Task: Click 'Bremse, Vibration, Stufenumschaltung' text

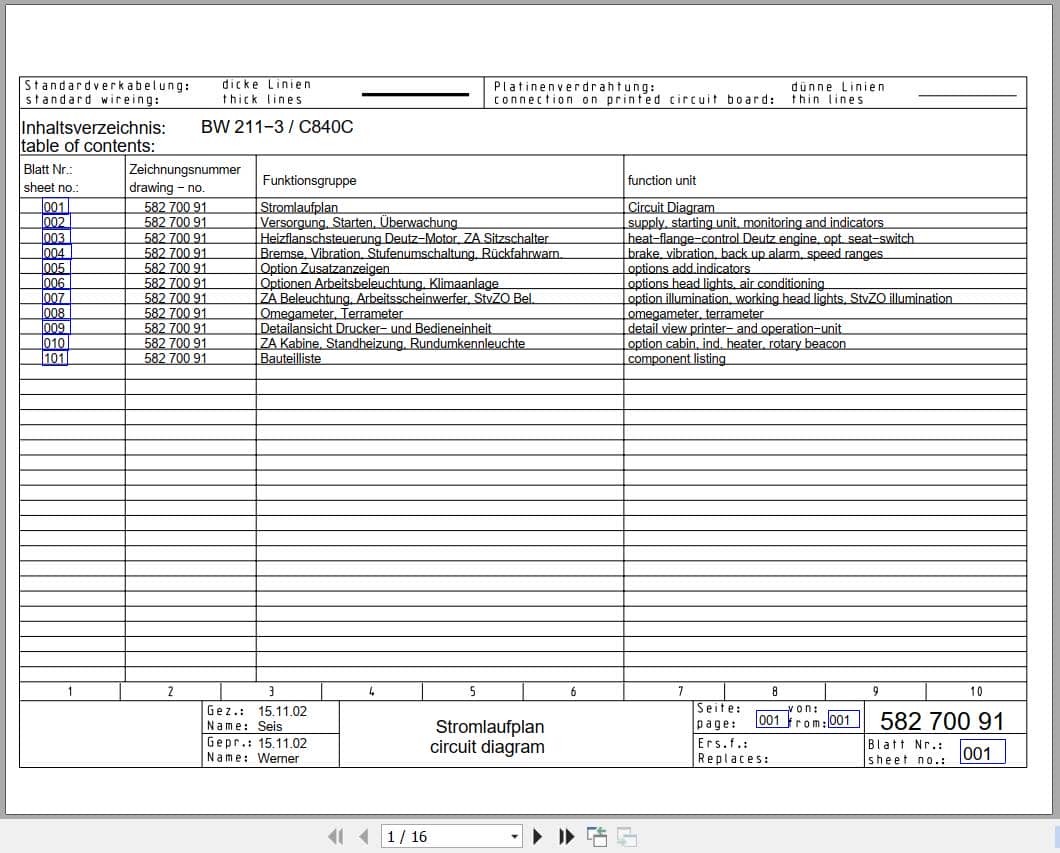Action: click(x=368, y=253)
